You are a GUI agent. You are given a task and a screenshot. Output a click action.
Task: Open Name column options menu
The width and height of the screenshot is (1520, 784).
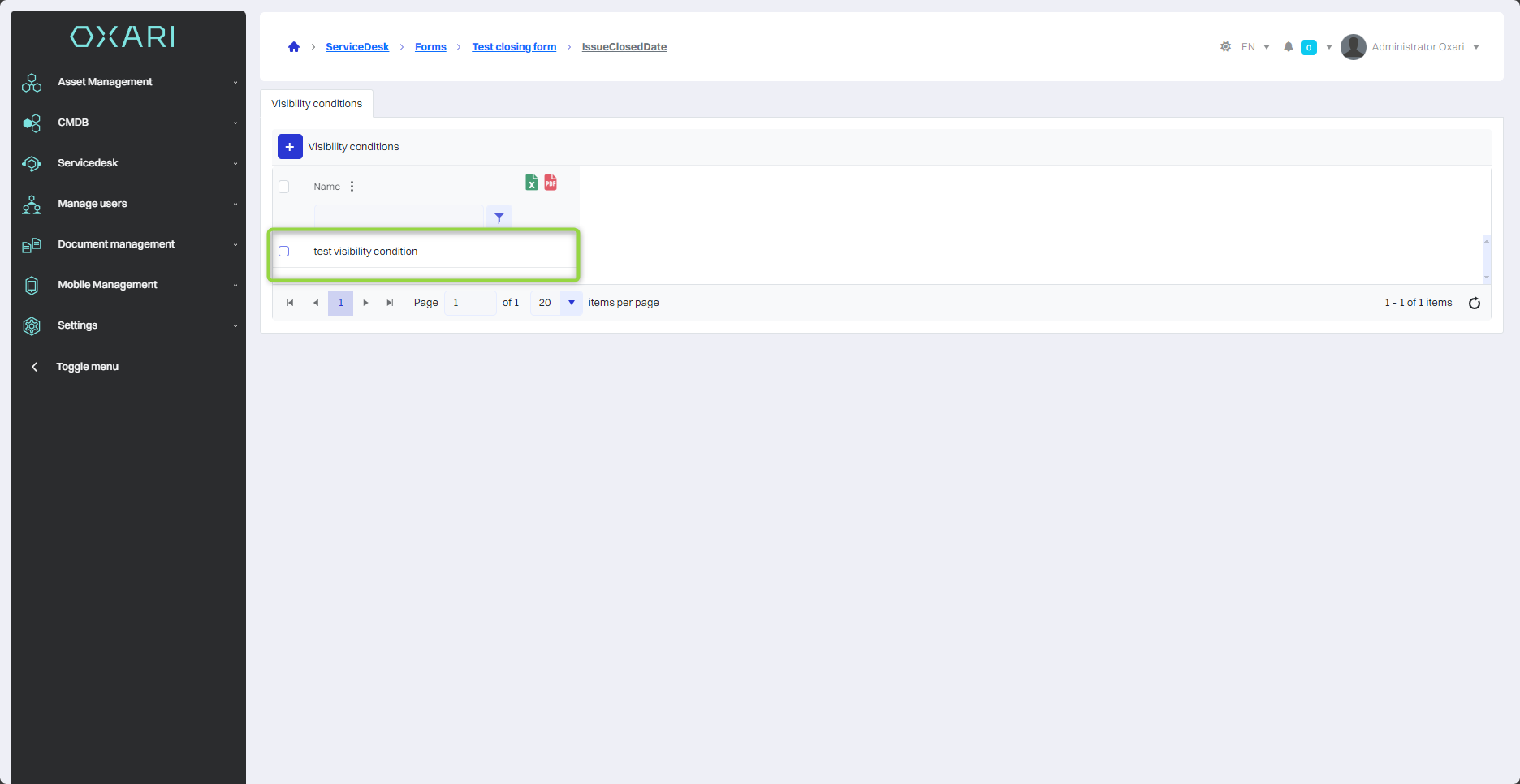click(x=352, y=187)
